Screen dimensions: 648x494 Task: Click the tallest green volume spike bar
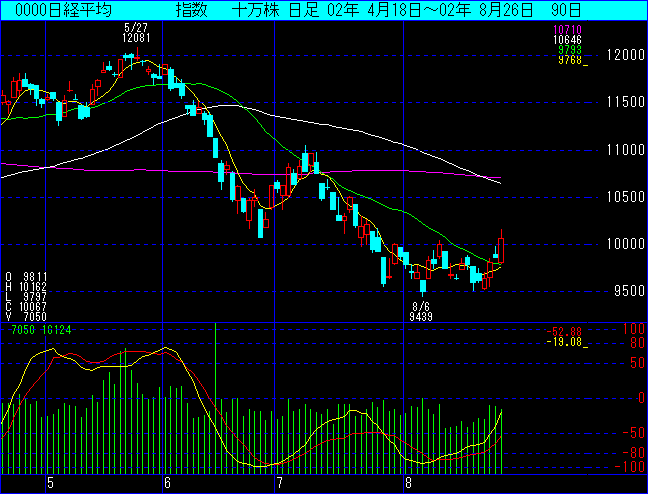click(x=215, y=399)
